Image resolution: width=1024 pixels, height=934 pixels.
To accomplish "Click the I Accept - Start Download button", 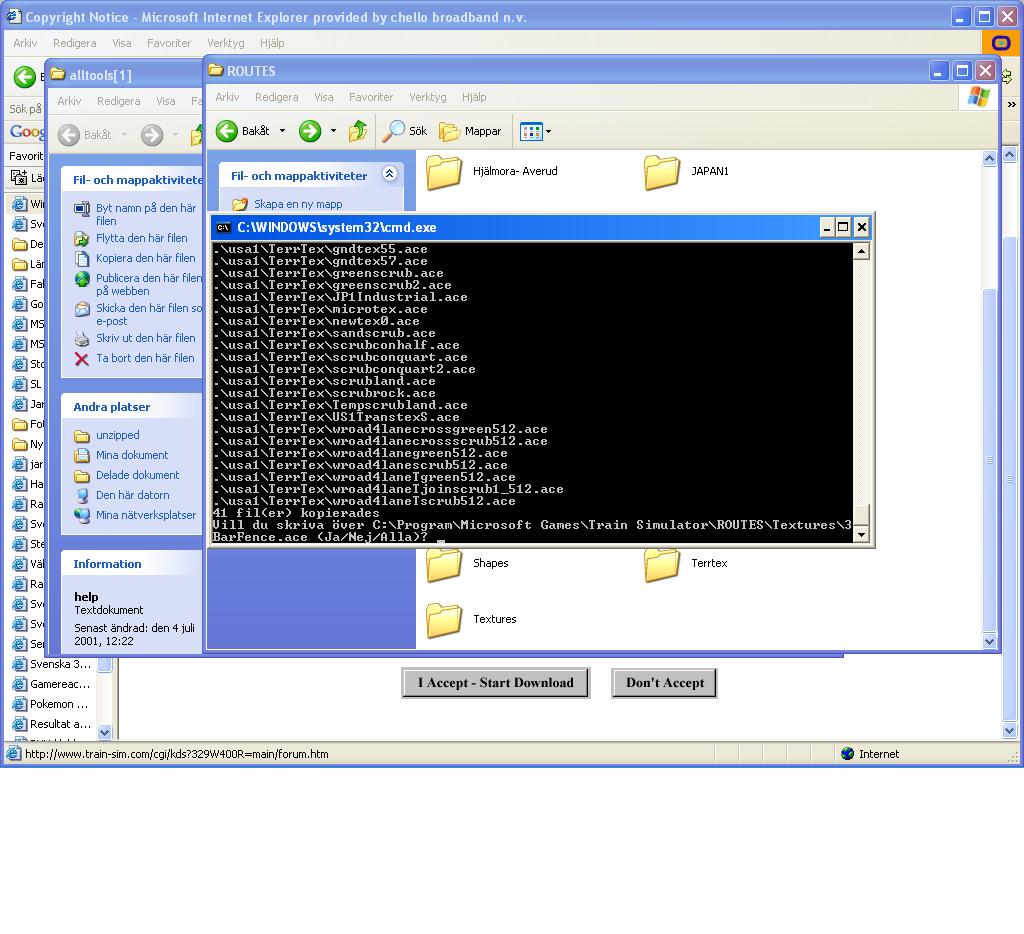I will (x=496, y=683).
